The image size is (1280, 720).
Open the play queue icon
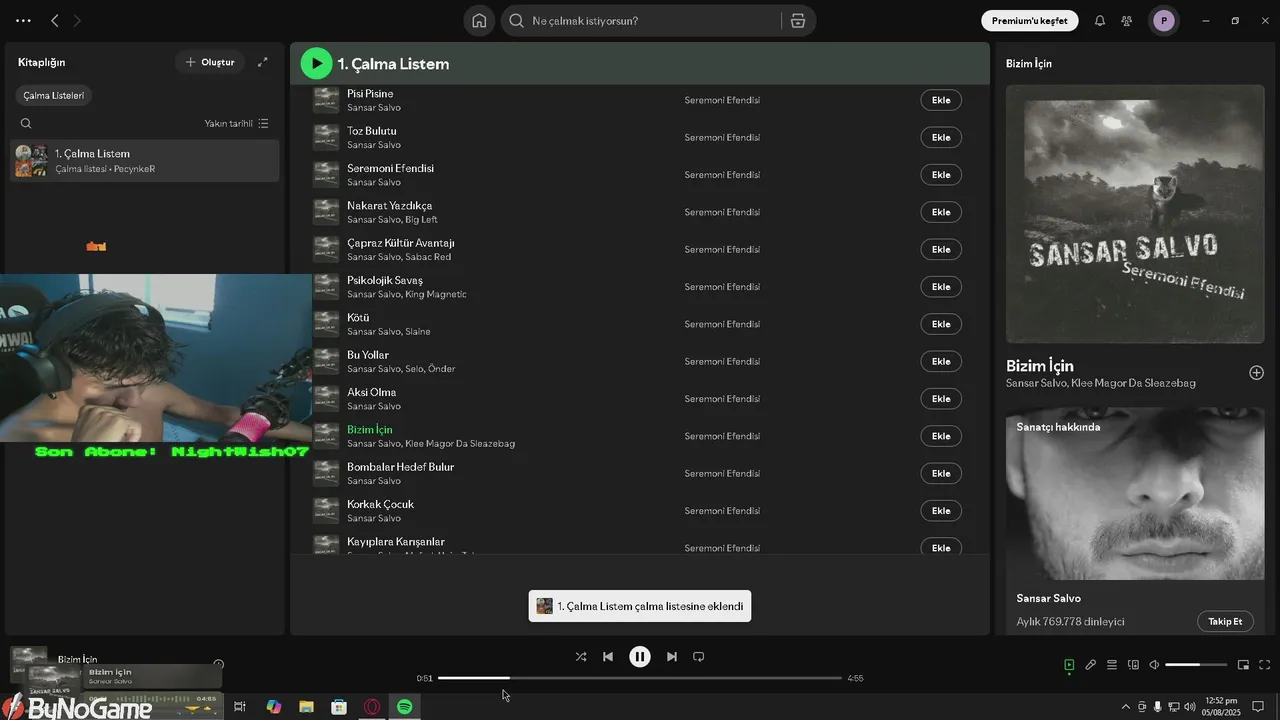[1112, 665]
